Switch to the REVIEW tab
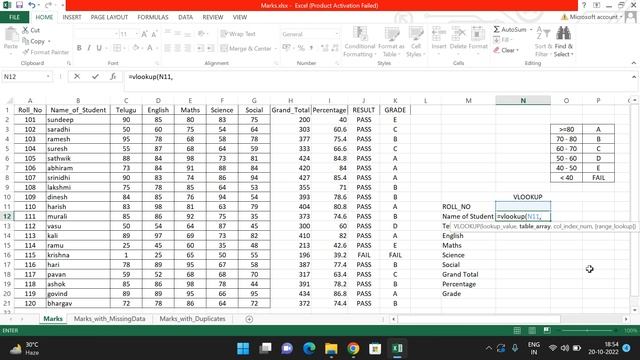Screen dimensions: 640x360 point(213,17)
